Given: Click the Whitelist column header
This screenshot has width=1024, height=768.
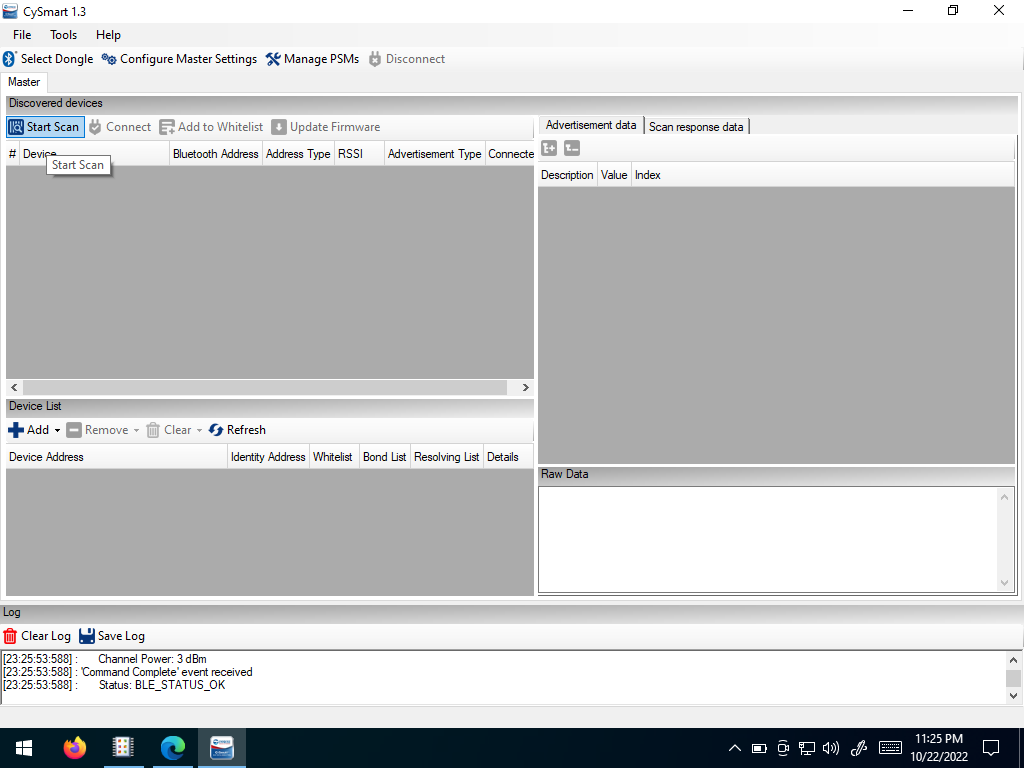Looking at the screenshot, I should [333, 457].
